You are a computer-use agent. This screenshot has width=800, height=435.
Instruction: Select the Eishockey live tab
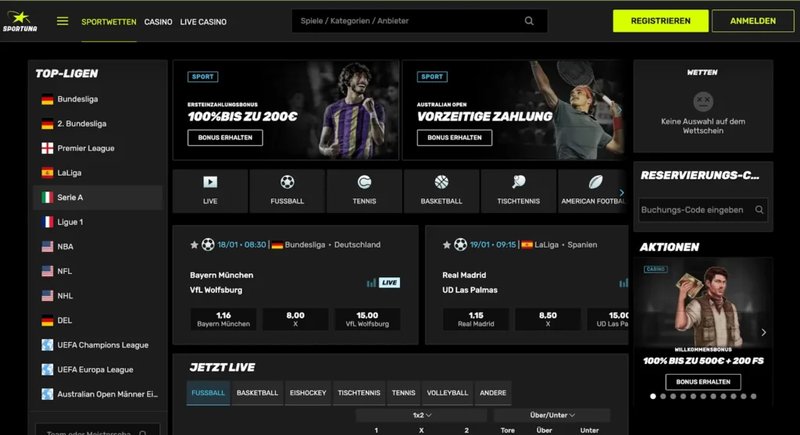coord(308,393)
